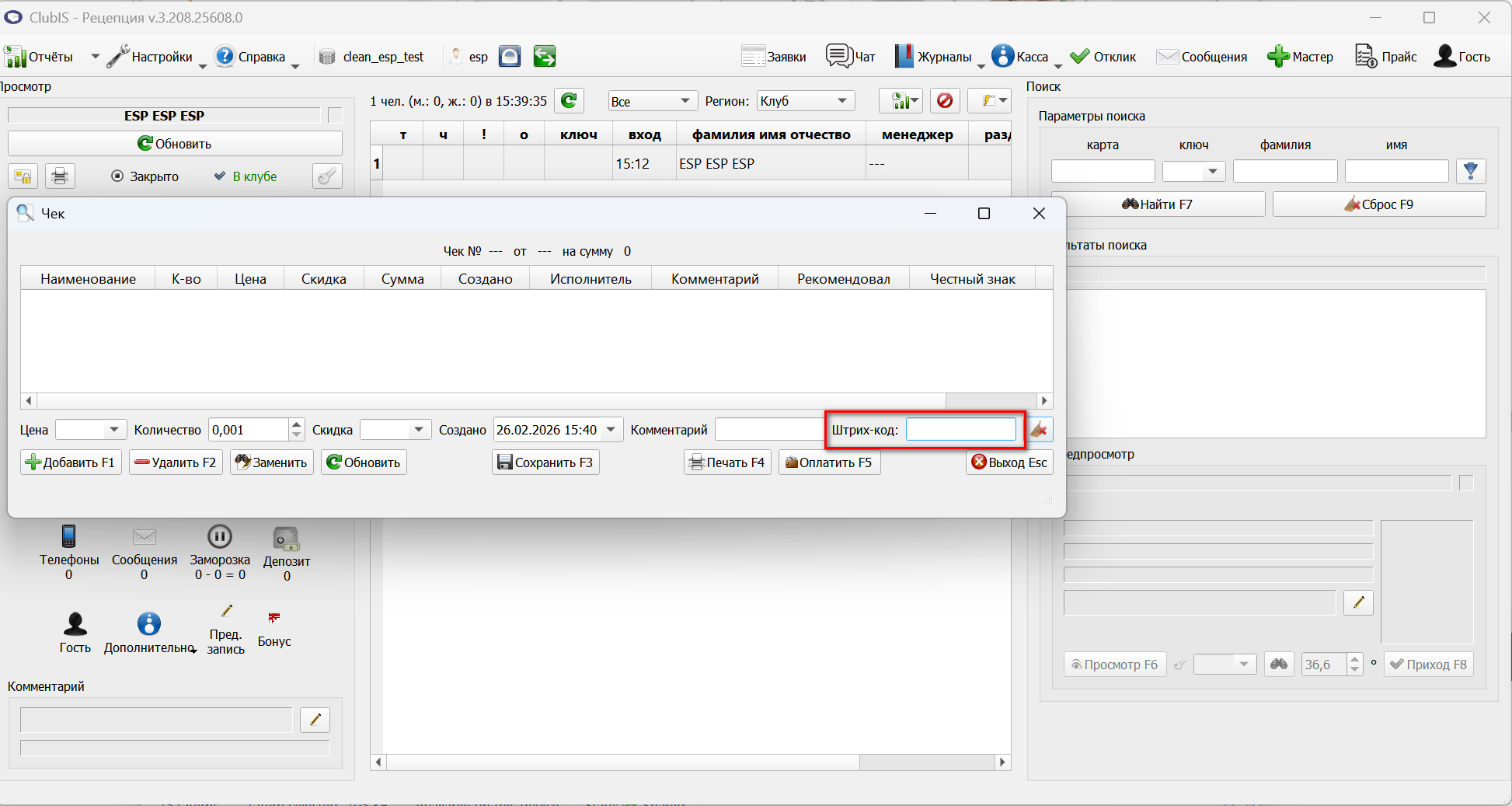Image resolution: width=1512 pixels, height=806 pixels.
Task: Click the search filter funnel icon
Action: [1470, 171]
